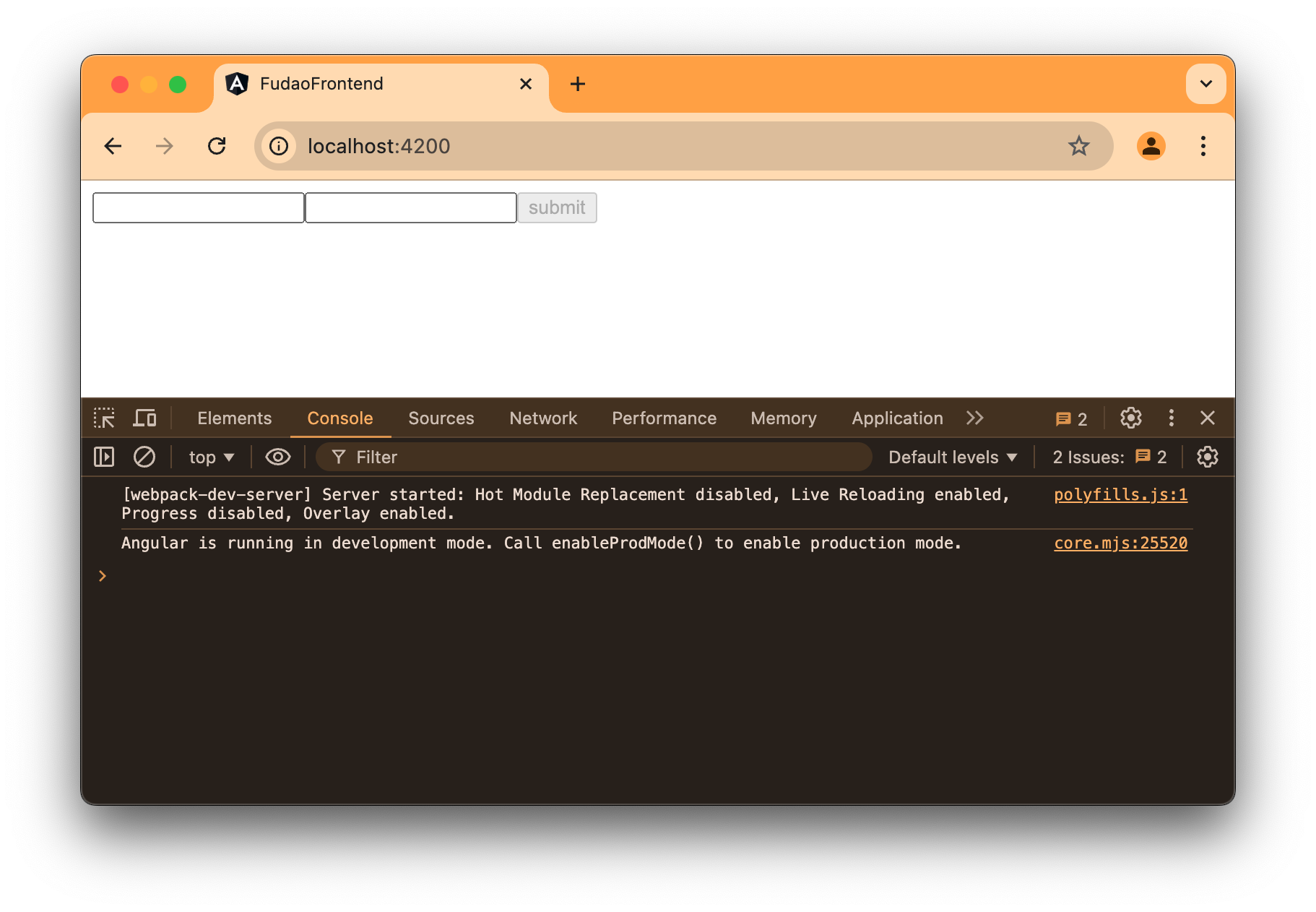Focus the first text input on the page

[x=198, y=207]
